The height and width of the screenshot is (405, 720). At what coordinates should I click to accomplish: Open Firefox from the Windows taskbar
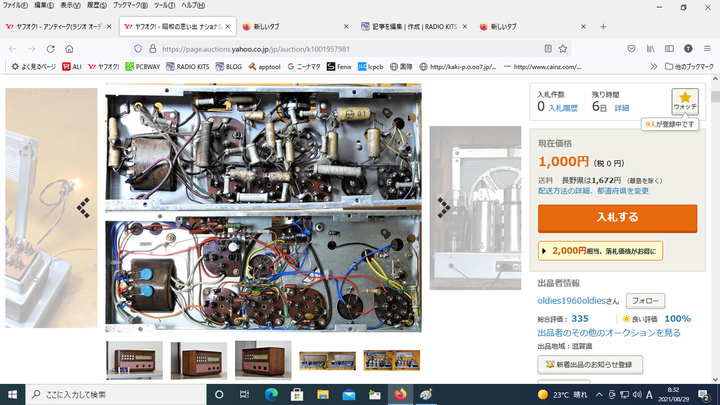401,394
